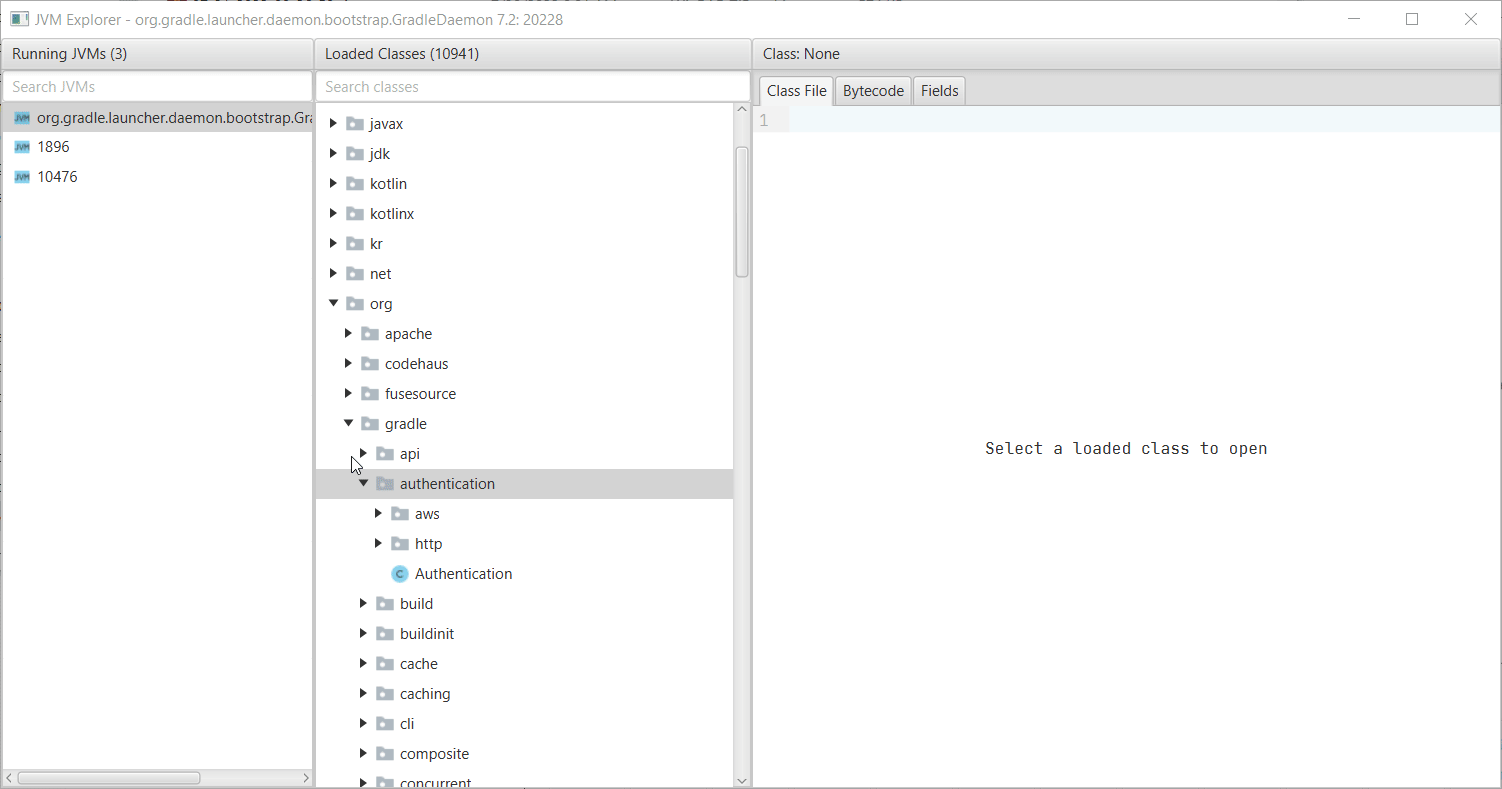Select the org.gradle.launcher.daemon JVM entry
The width and height of the screenshot is (1502, 789).
pyautogui.click(x=157, y=118)
